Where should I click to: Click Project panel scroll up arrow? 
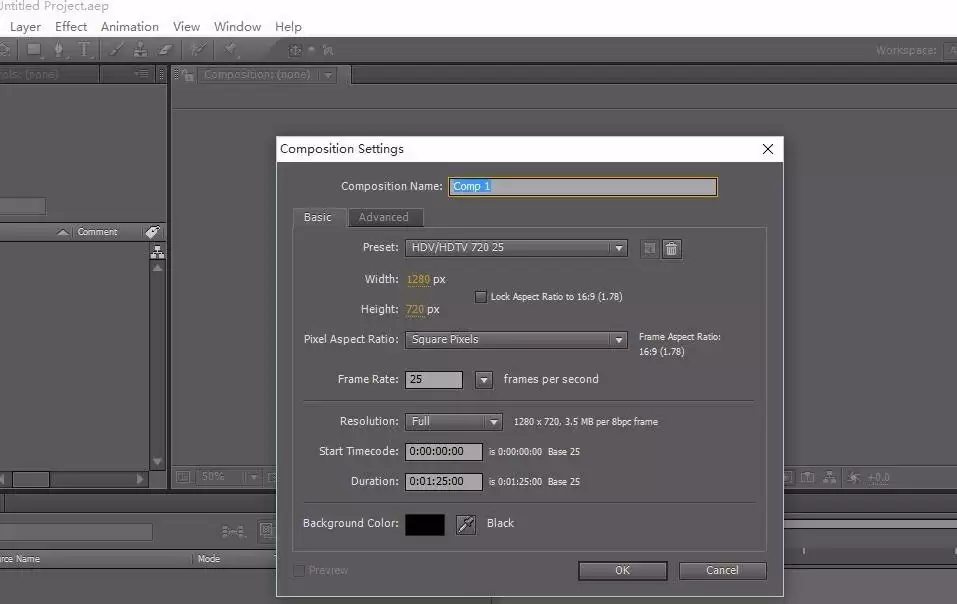tap(157, 268)
